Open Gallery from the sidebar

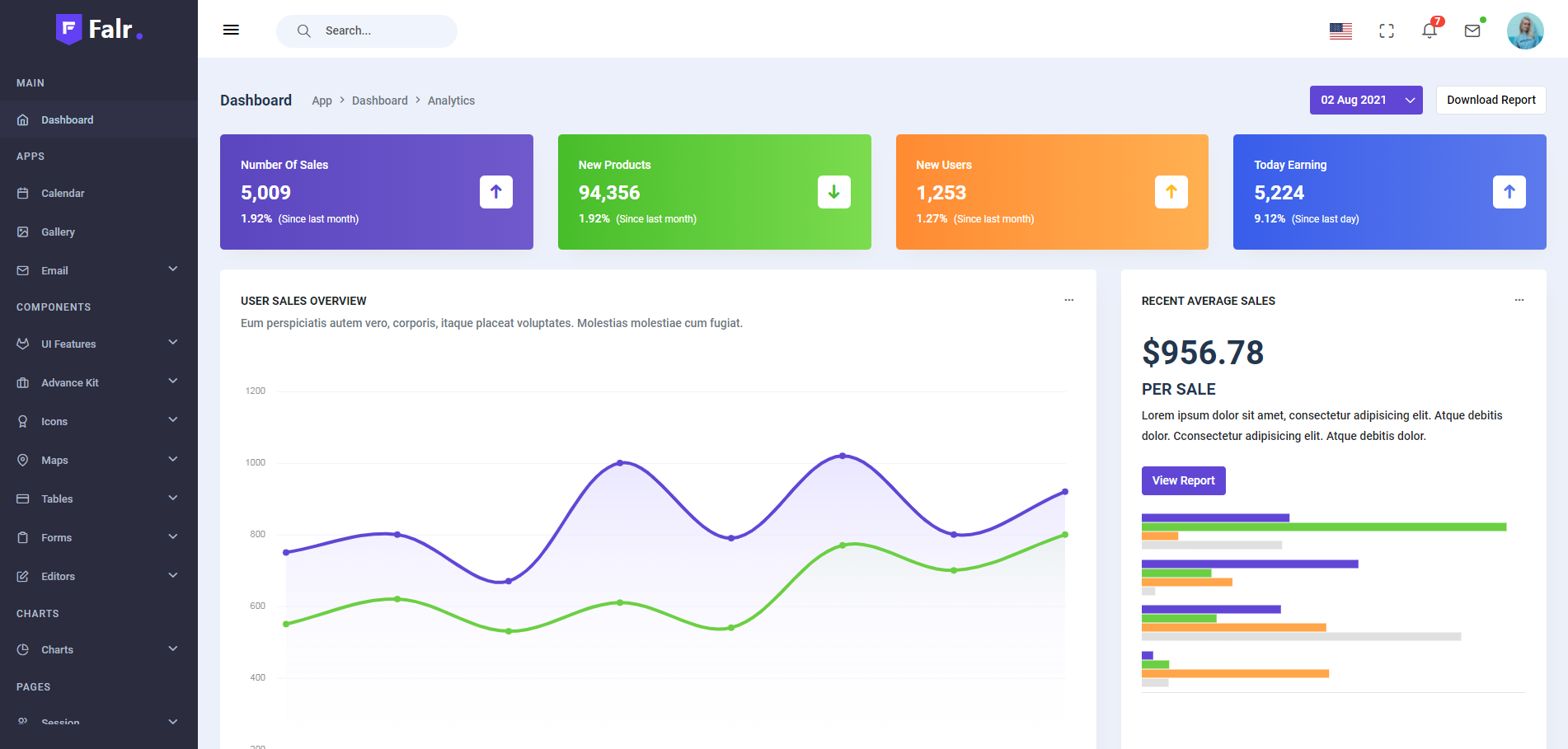click(x=58, y=232)
